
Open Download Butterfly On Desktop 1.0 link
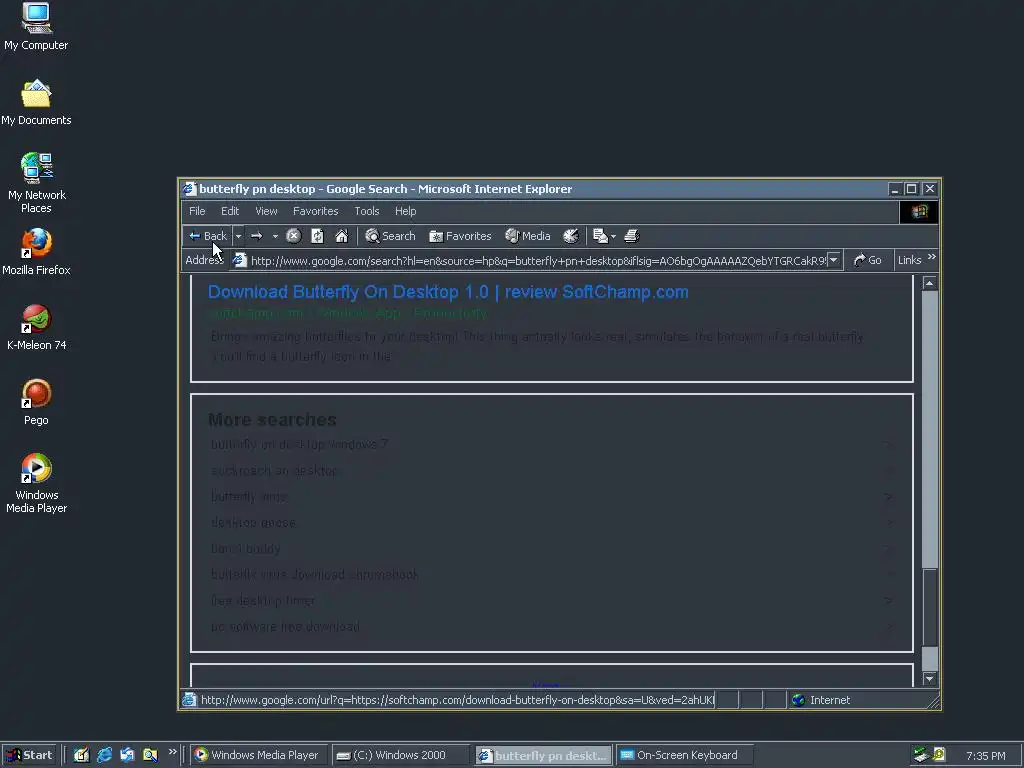[448, 292]
